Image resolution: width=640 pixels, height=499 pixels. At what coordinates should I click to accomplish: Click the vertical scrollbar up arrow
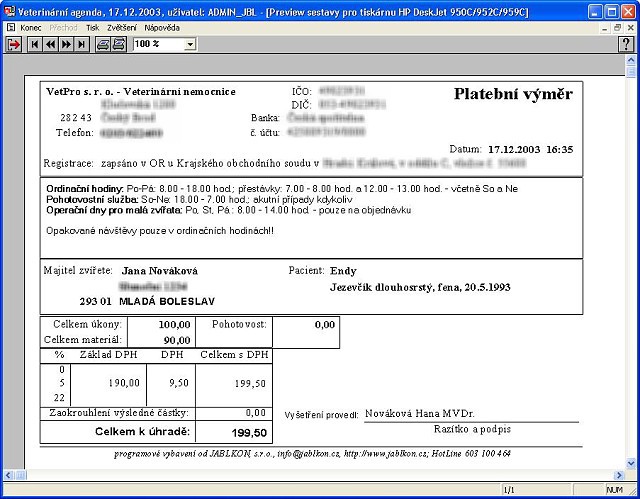point(631,60)
